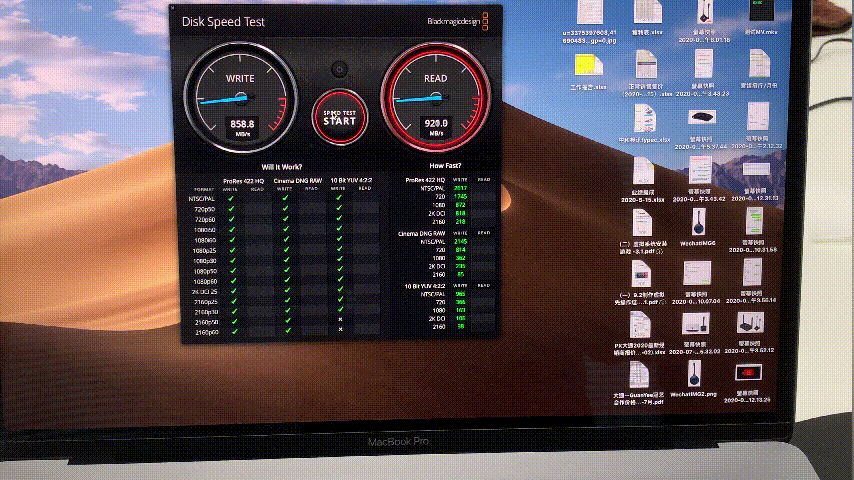Select the Disk Speed Test window title

(223, 22)
